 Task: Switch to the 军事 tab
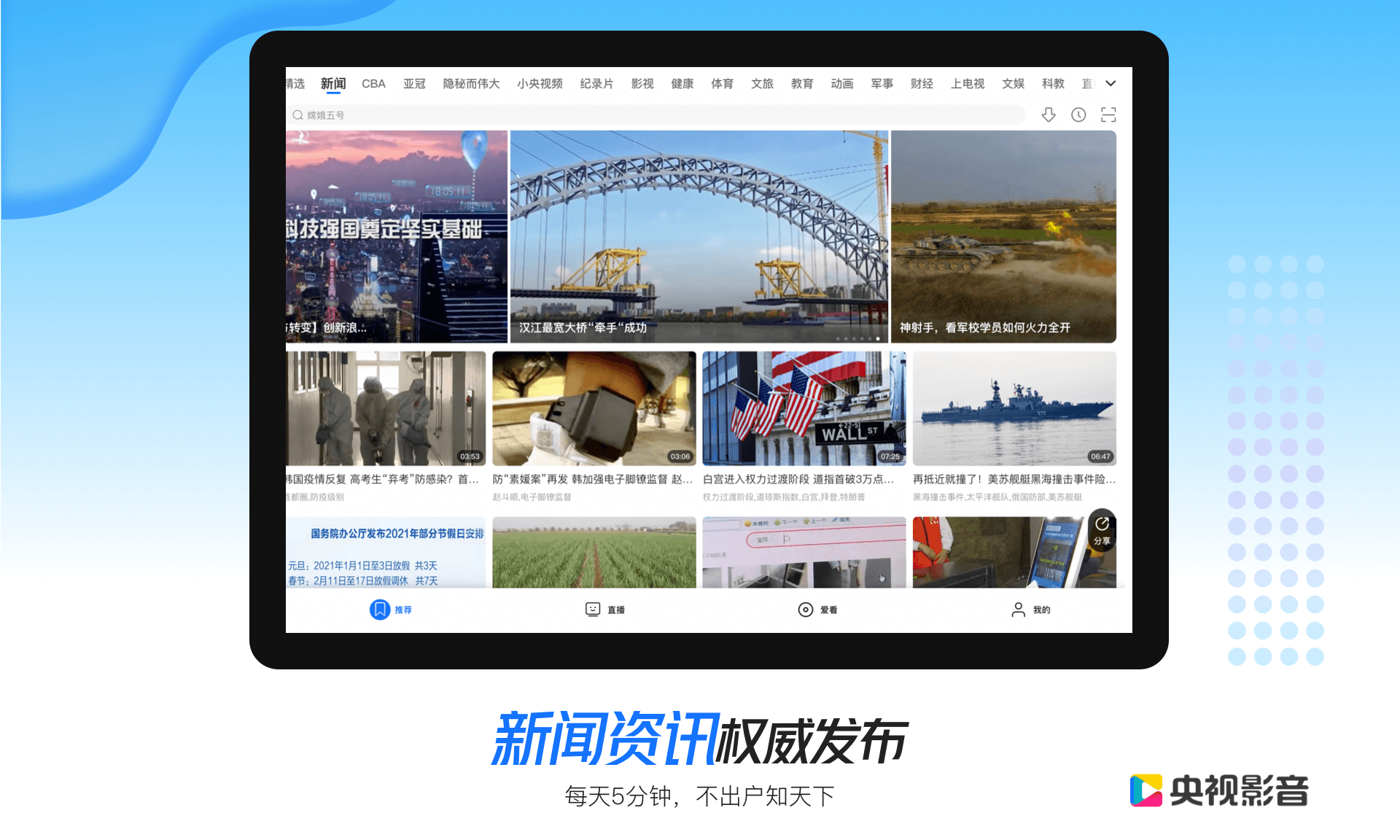coord(882,83)
